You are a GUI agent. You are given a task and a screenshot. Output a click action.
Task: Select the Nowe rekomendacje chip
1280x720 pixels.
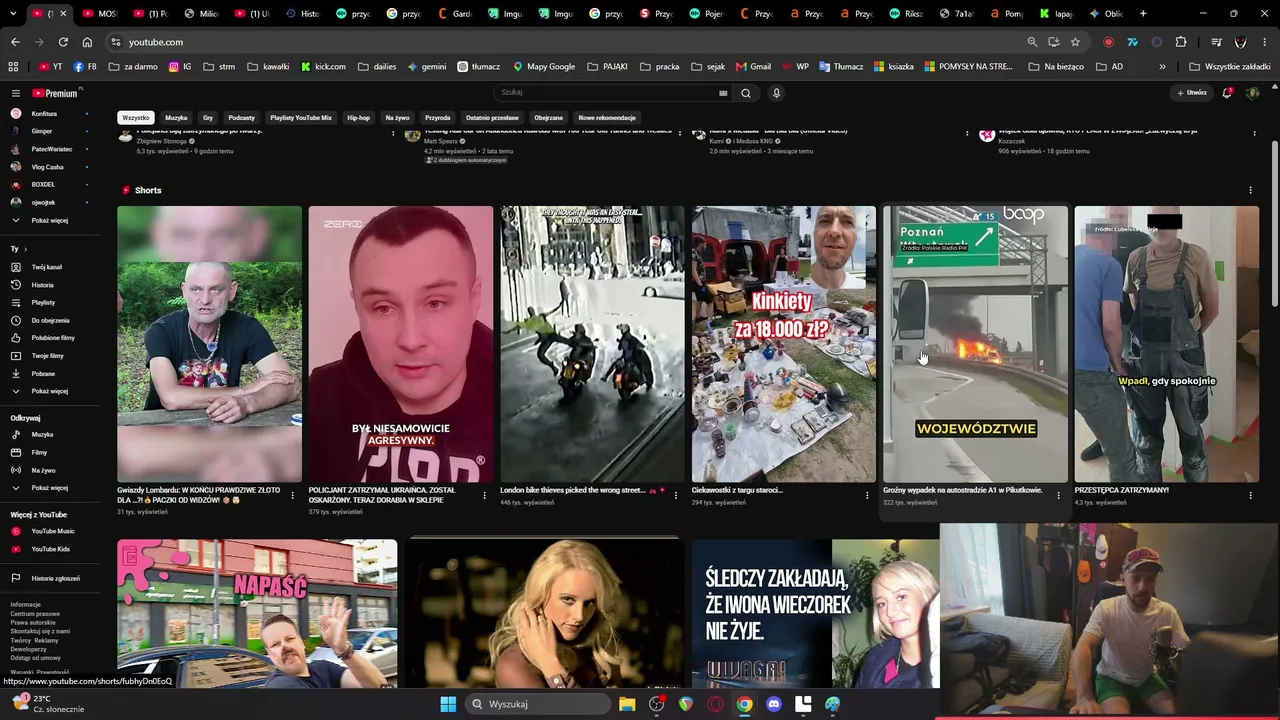point(607,118)
